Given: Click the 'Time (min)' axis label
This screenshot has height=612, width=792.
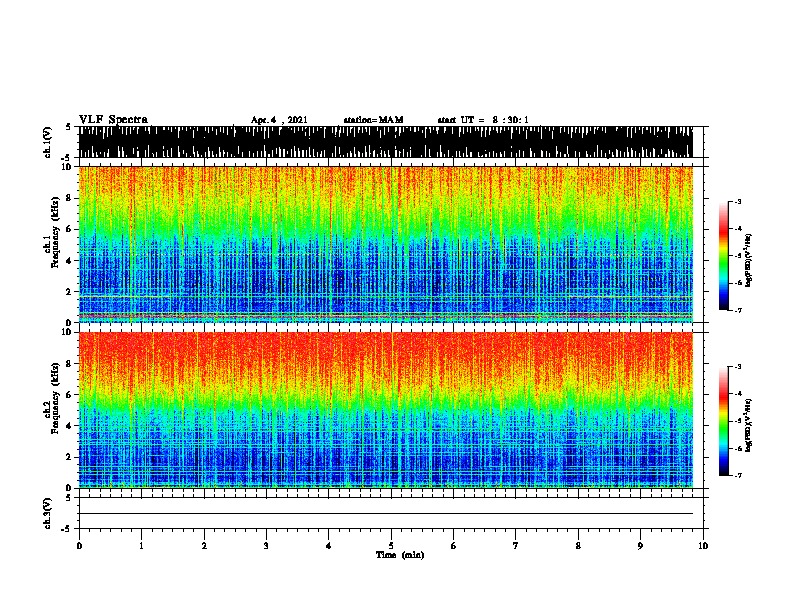Looking at the screenshot, I should pyautogui.click(x=400, y=555).
